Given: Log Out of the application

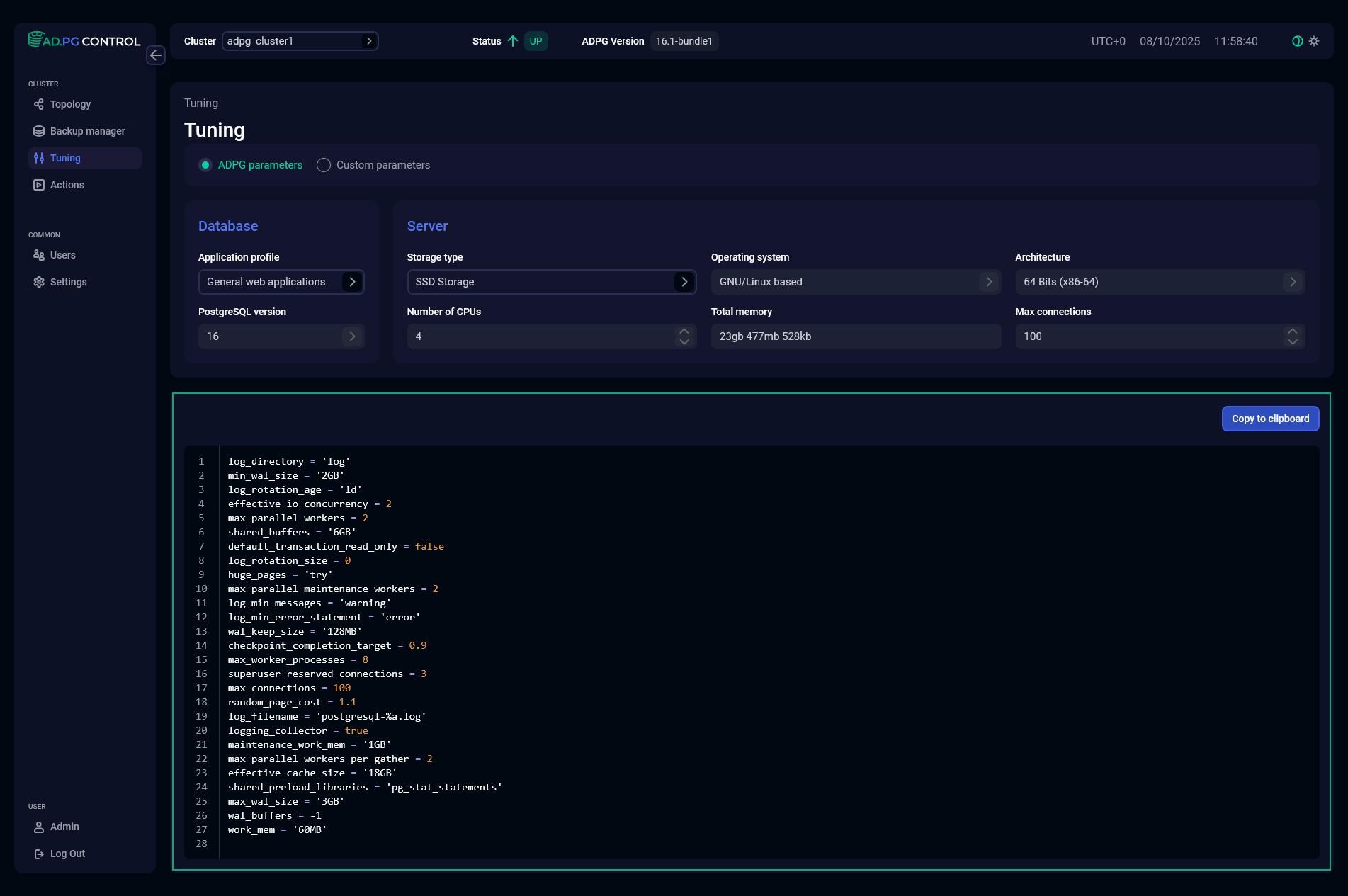Looking at the screenshot, I should coord(67,854).
